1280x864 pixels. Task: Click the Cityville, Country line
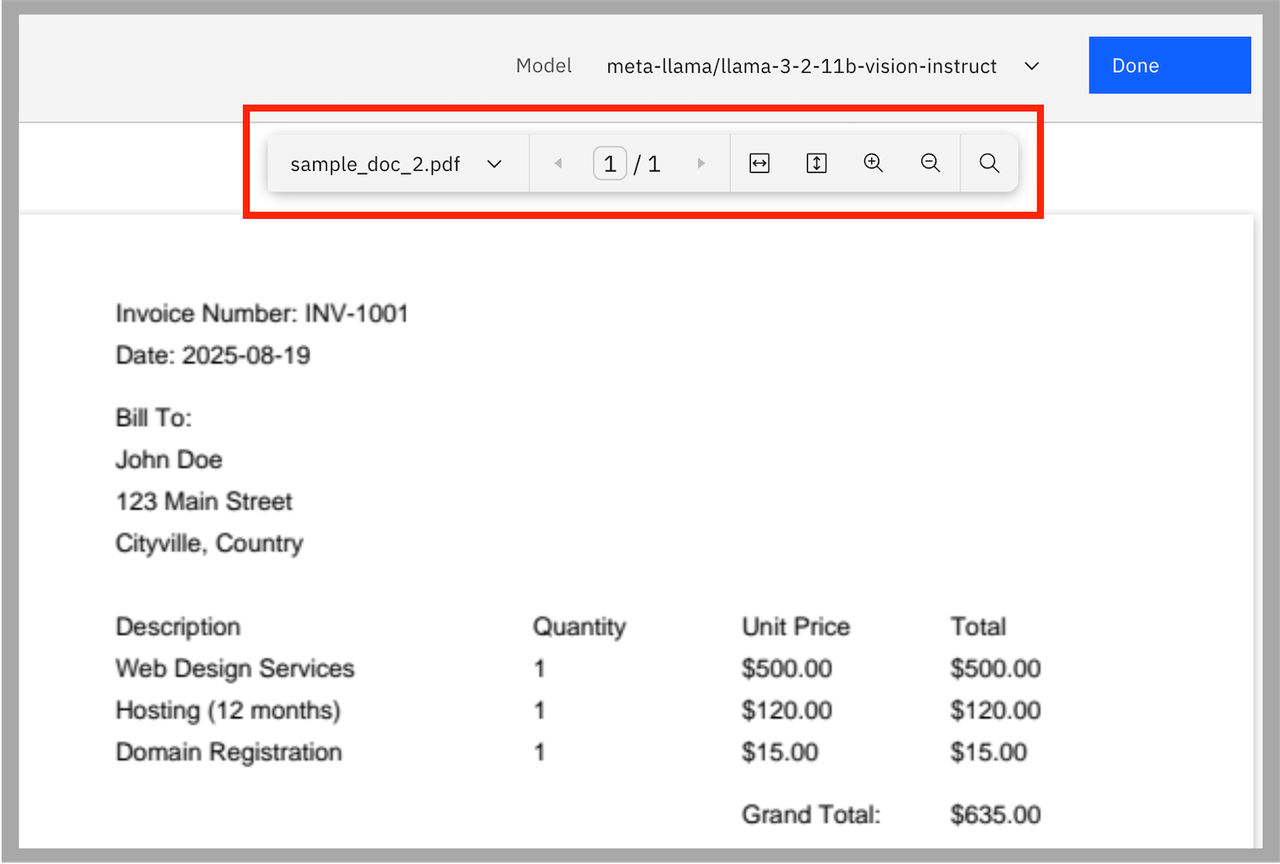click(x=209, y=544)
